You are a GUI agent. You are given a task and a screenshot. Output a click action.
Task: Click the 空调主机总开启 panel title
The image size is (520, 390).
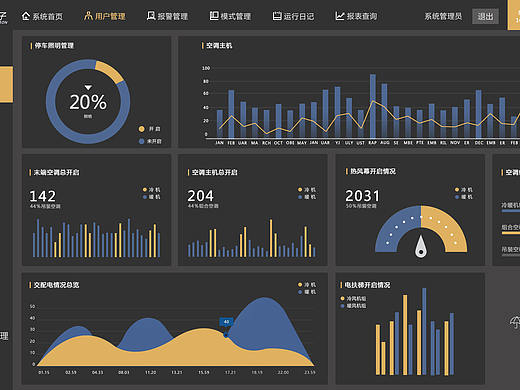[x=215, y=172]
